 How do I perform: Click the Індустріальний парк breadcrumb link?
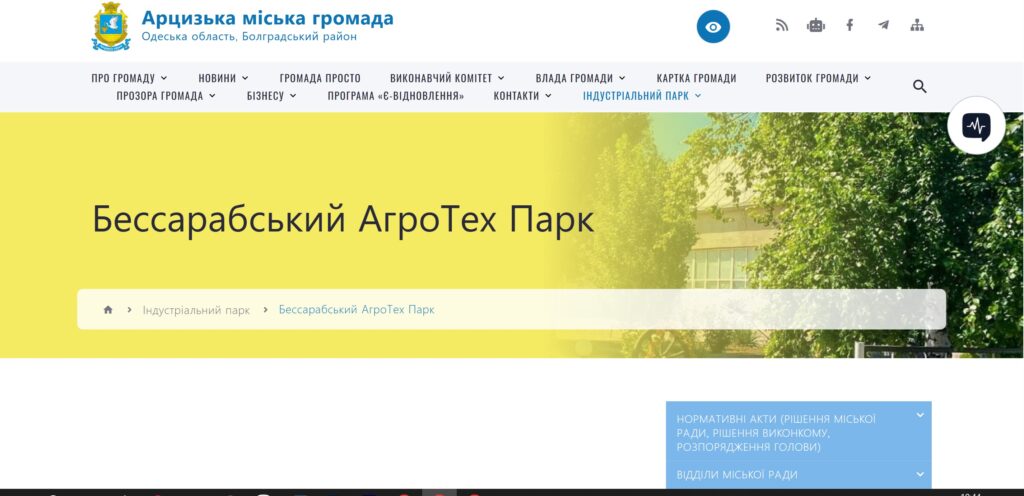pos(196,310)
